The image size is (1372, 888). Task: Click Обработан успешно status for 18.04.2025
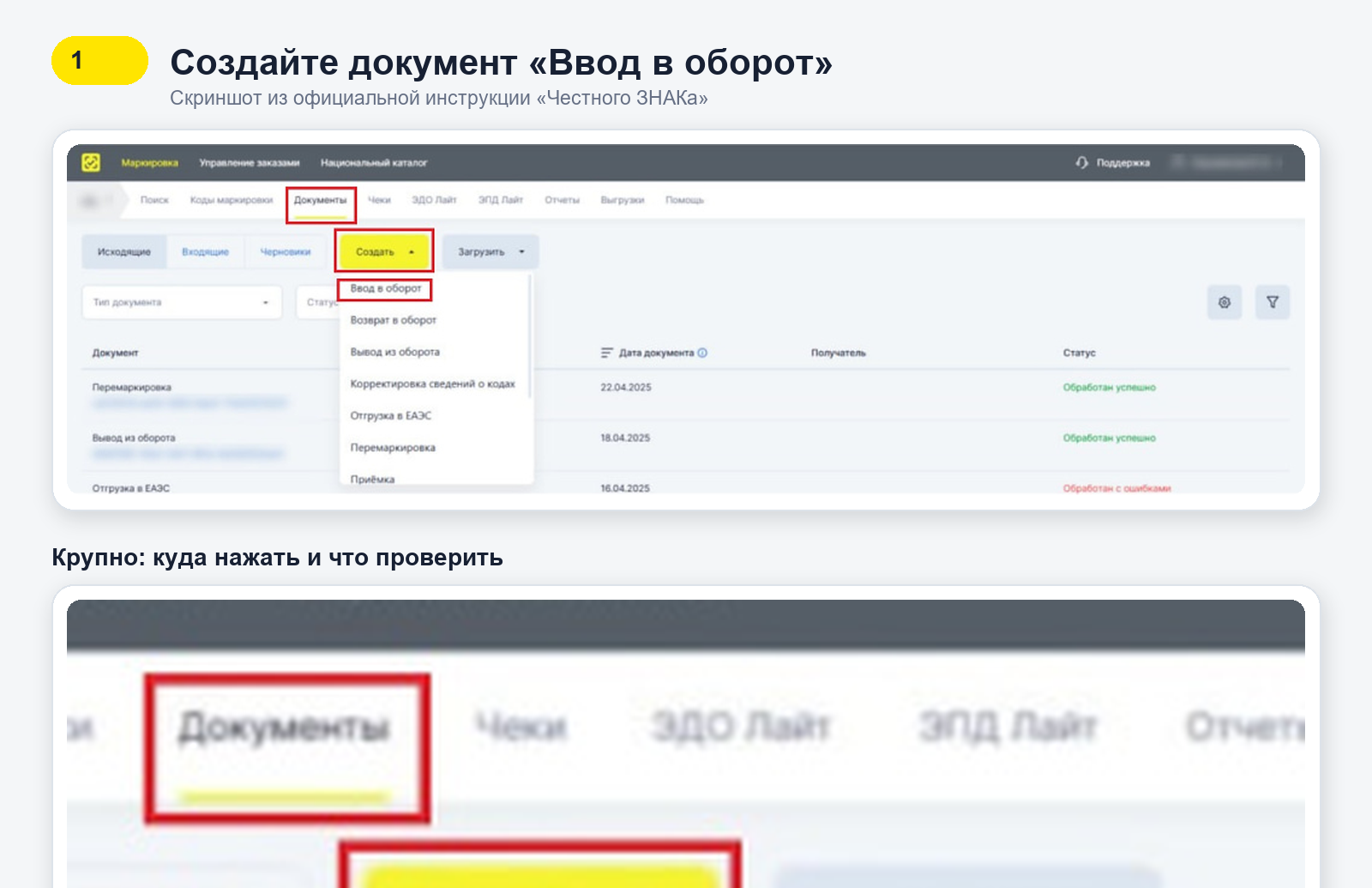click(x=1110, y=438)
